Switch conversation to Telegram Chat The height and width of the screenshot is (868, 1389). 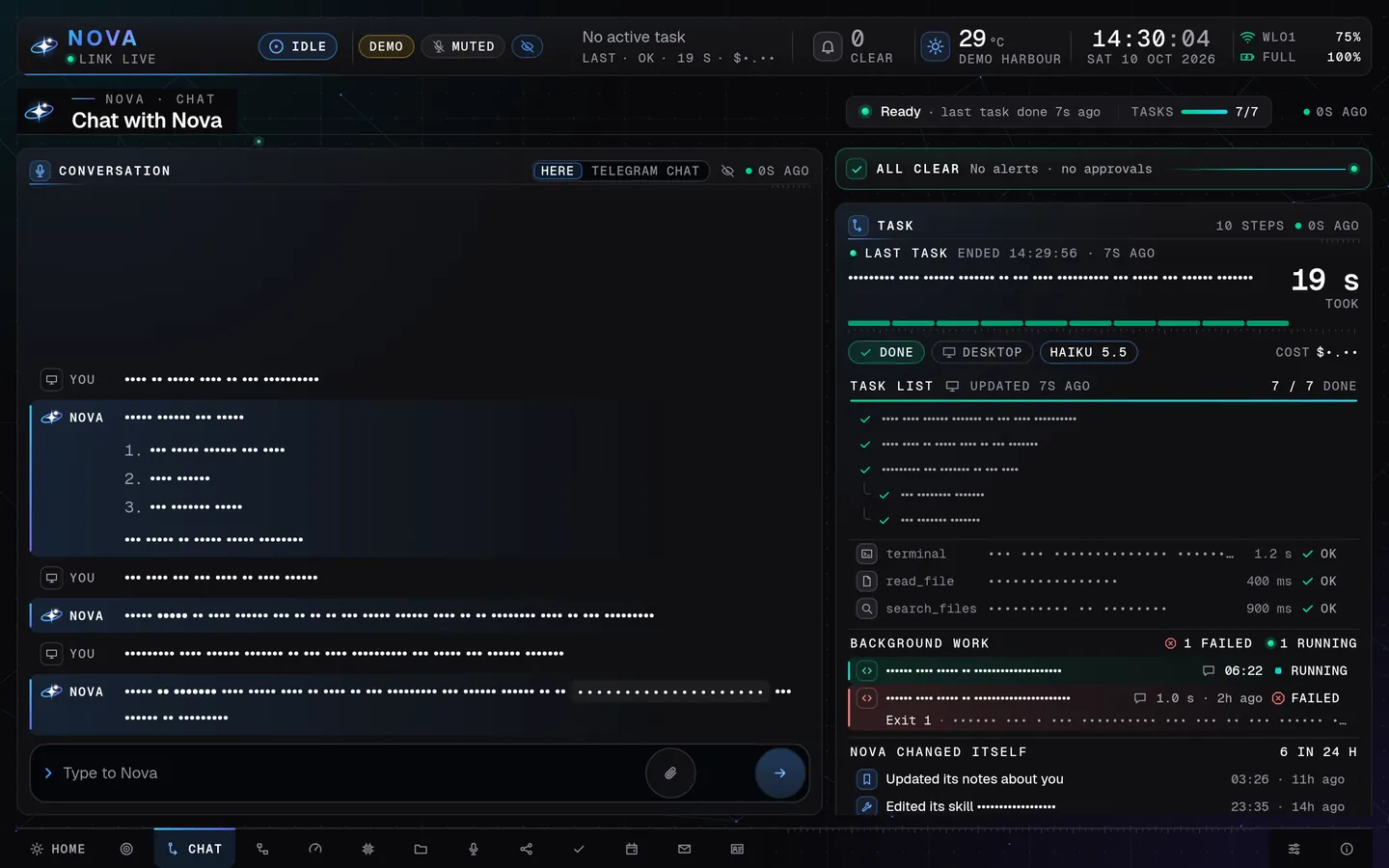pos(645,171)
